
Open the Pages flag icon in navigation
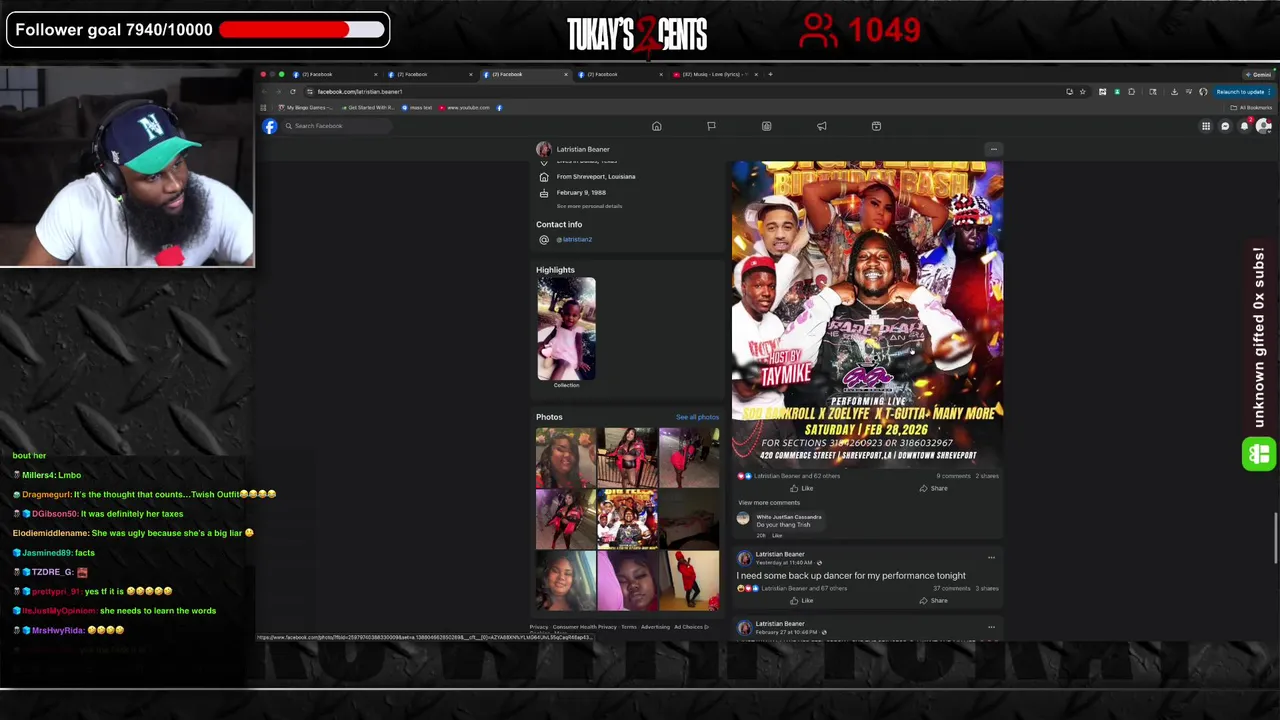click(711, 126)
